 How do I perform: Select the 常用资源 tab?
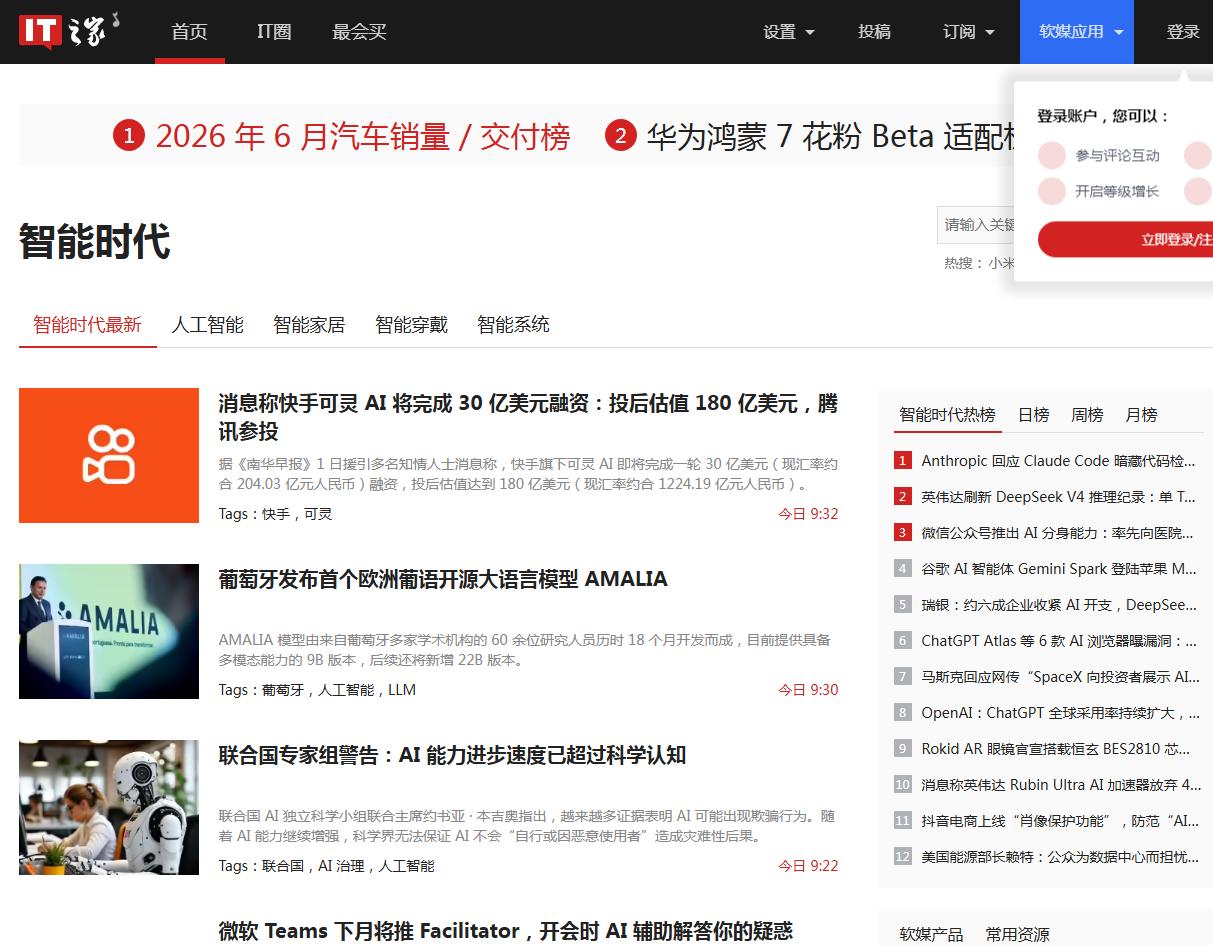tap(1017, 935)
